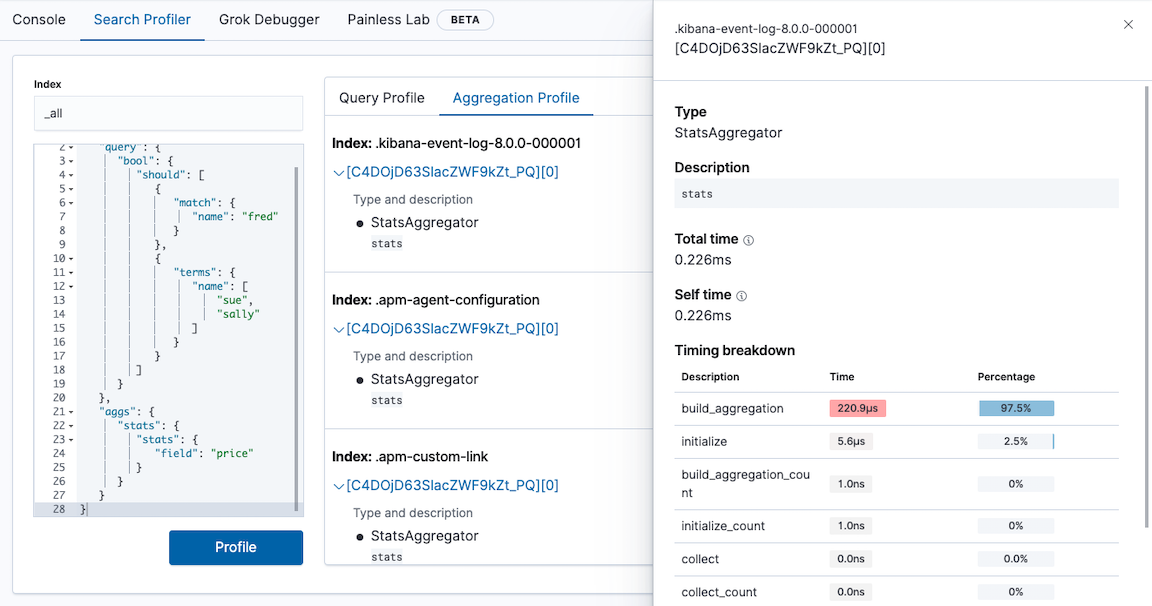Collapse shard chevron under .apm-custom-link index
The height and width of the screenshot is (606, 1152).
[x=339, y=486]
